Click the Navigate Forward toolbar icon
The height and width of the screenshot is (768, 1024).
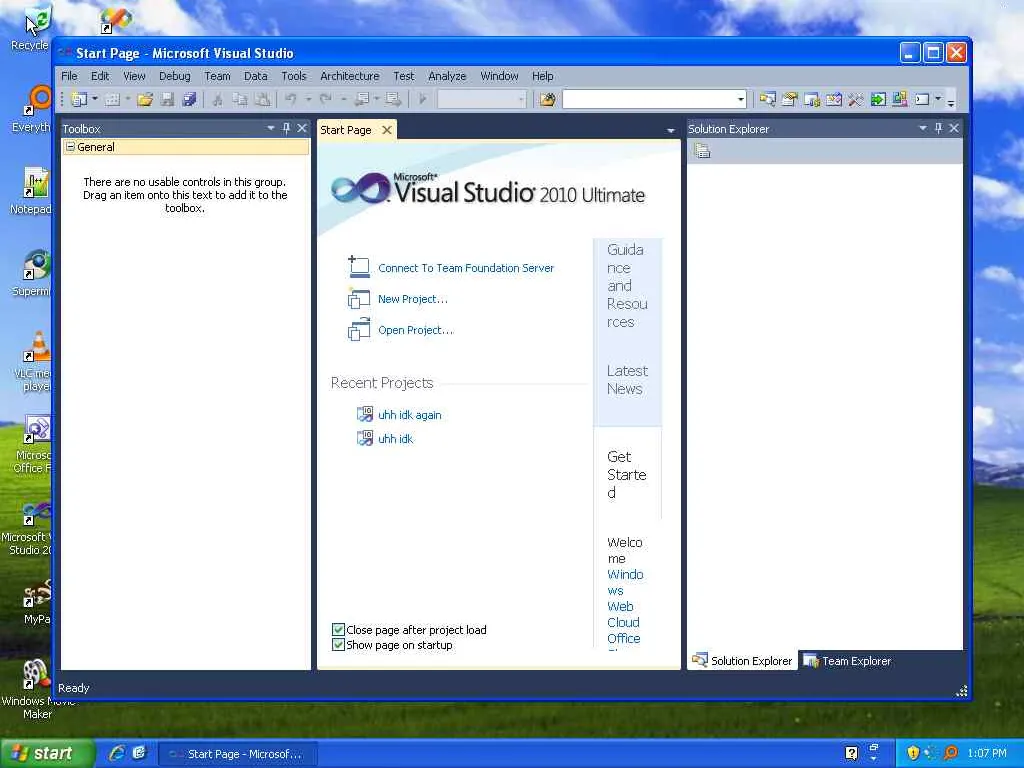pyautogui.click(x=393, y=99)
